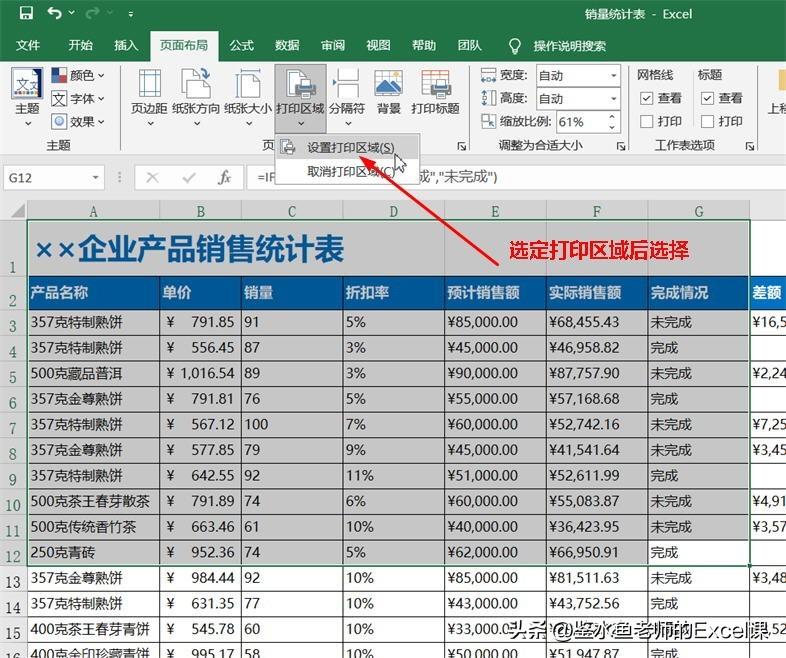
Task: Click the 操作说明搜索 lightbulb search box
Action: tap(557, 46)
